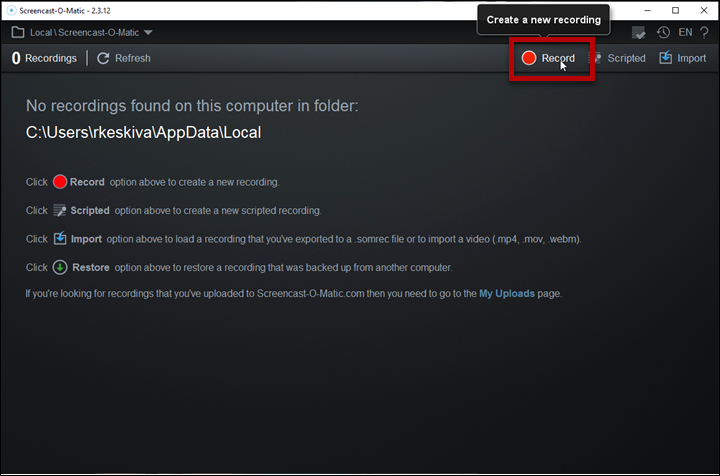This screenshot has width=720, height=476.
Task: Refresh the recordings list
Action: coord(124,58)
